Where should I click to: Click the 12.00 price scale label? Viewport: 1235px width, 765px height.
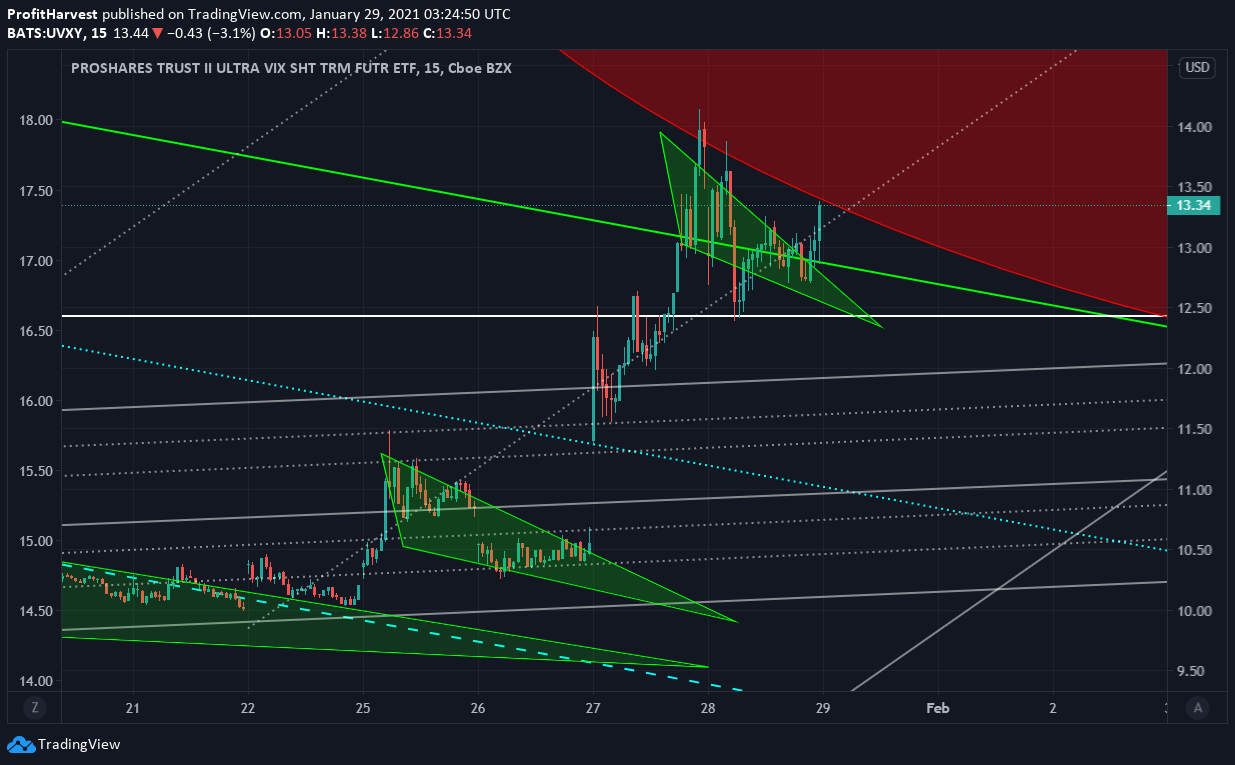click(1196, 369)
